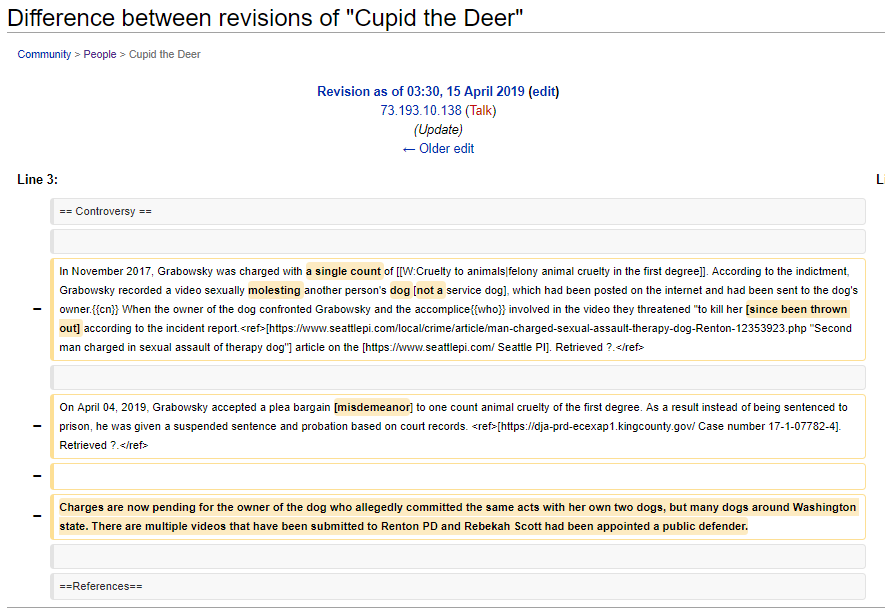Click highlighted text '[not a' in diff
885x608 pixels.
click(x=429, y=290)
